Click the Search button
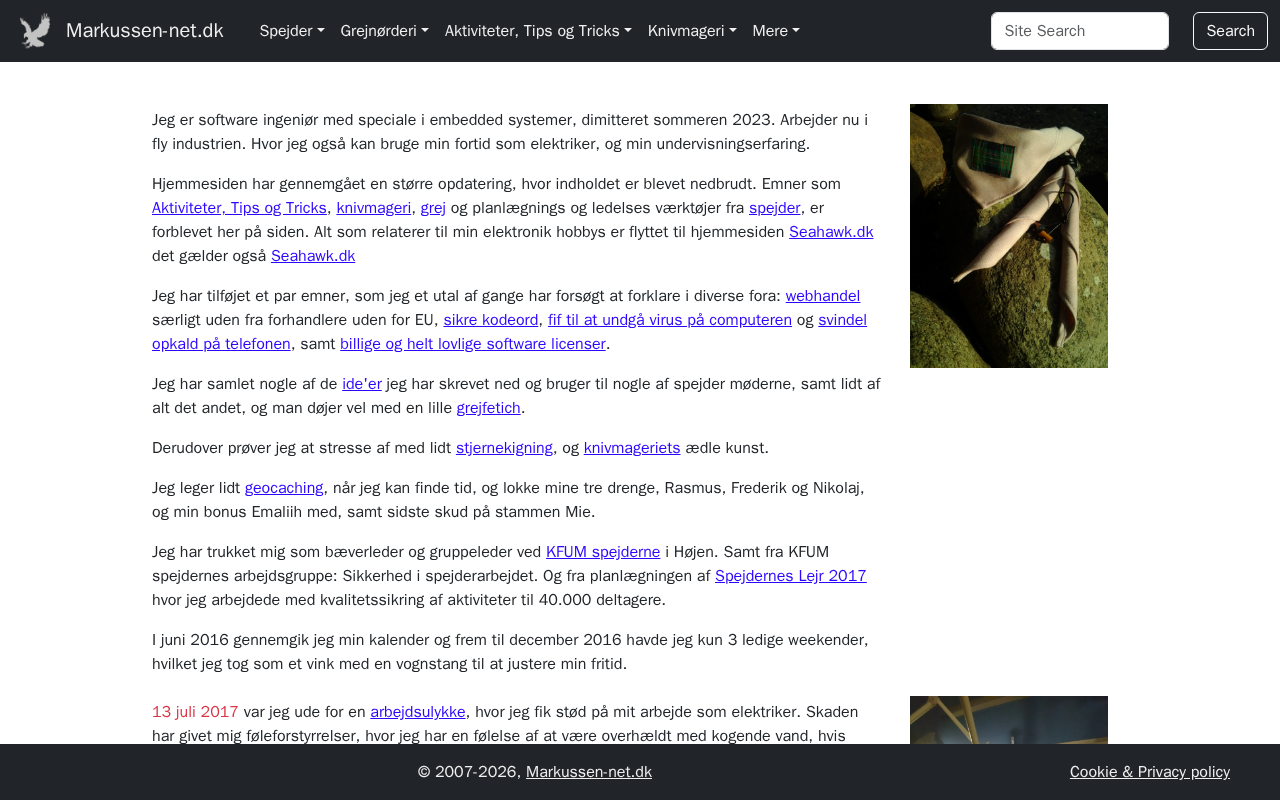Viewport: 1280px width, 800px height. click(x=1230, y=31)
